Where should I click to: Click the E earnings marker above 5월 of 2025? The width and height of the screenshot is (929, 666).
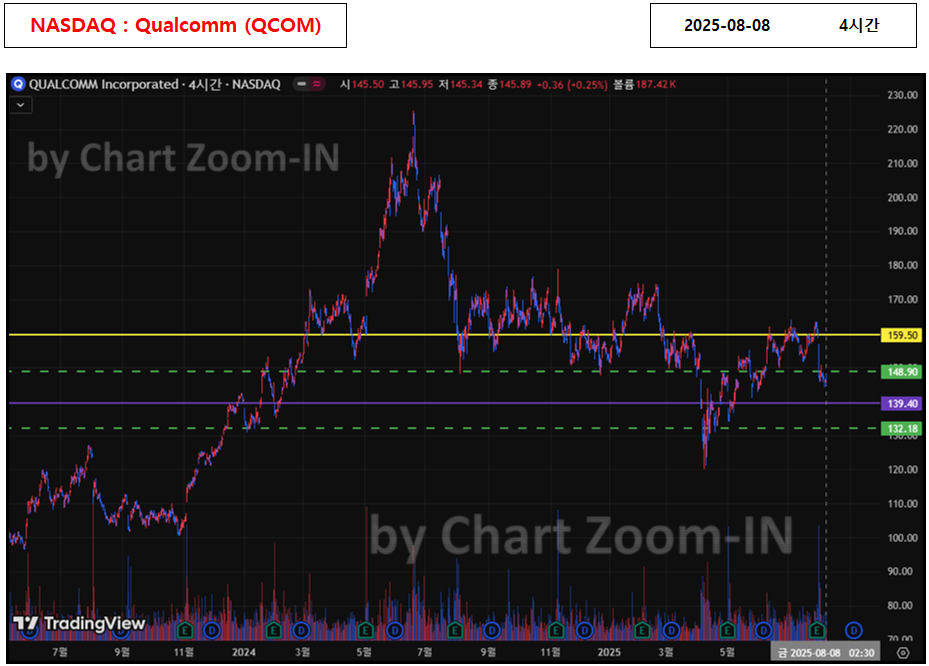coord(728,630)
